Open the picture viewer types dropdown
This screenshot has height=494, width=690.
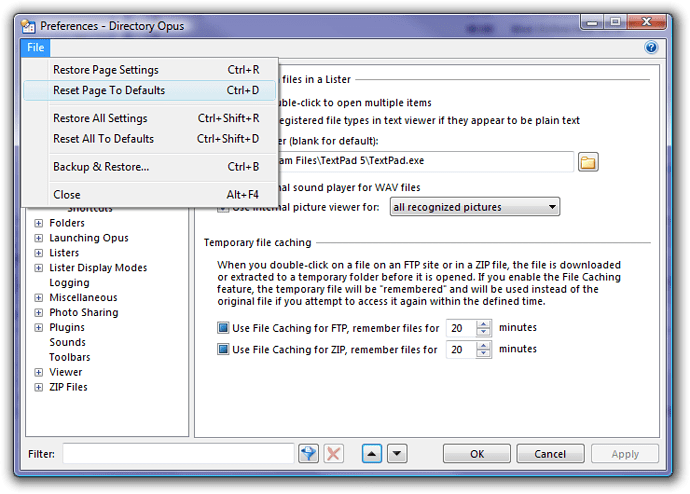point(474,207)
